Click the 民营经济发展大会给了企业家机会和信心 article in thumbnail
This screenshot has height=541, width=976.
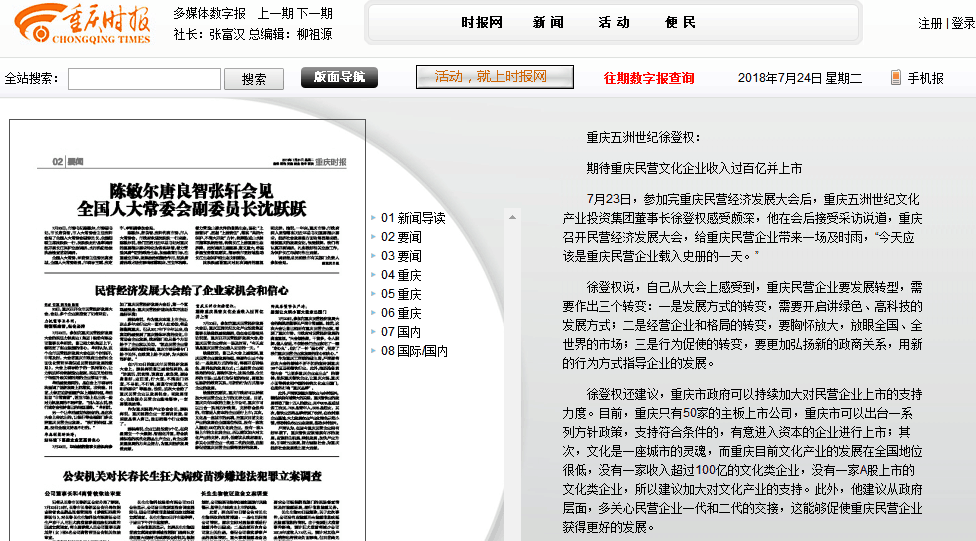(191, 290)
